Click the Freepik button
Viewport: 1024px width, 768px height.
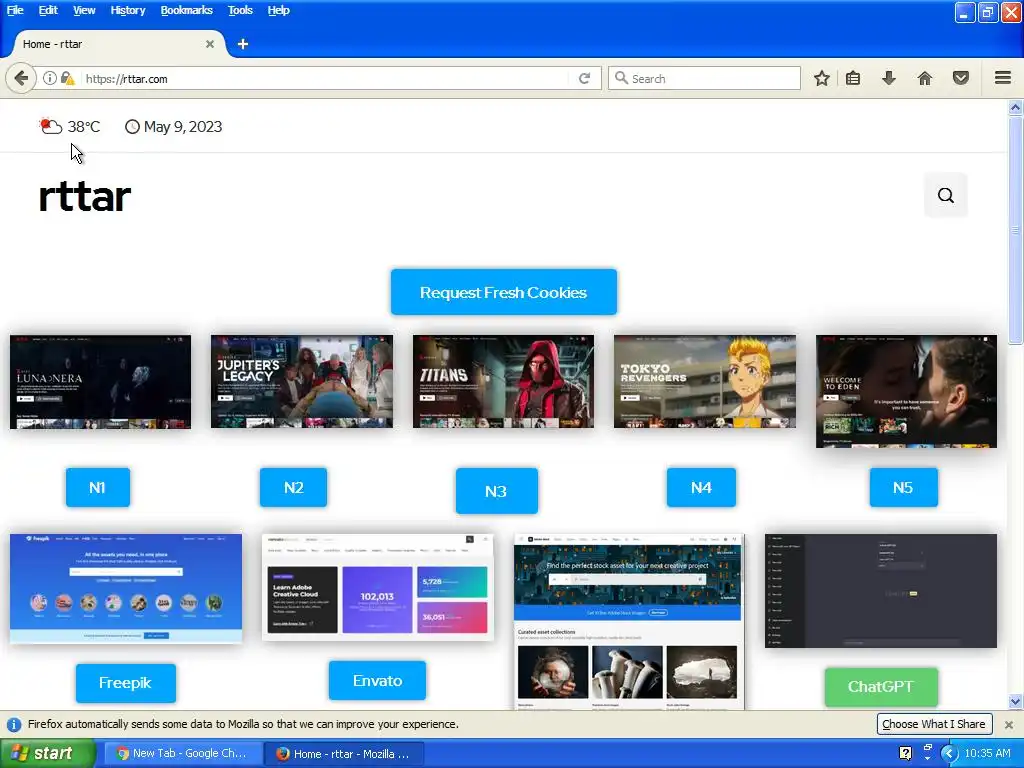pyautogui.click(x=125, y=683)
